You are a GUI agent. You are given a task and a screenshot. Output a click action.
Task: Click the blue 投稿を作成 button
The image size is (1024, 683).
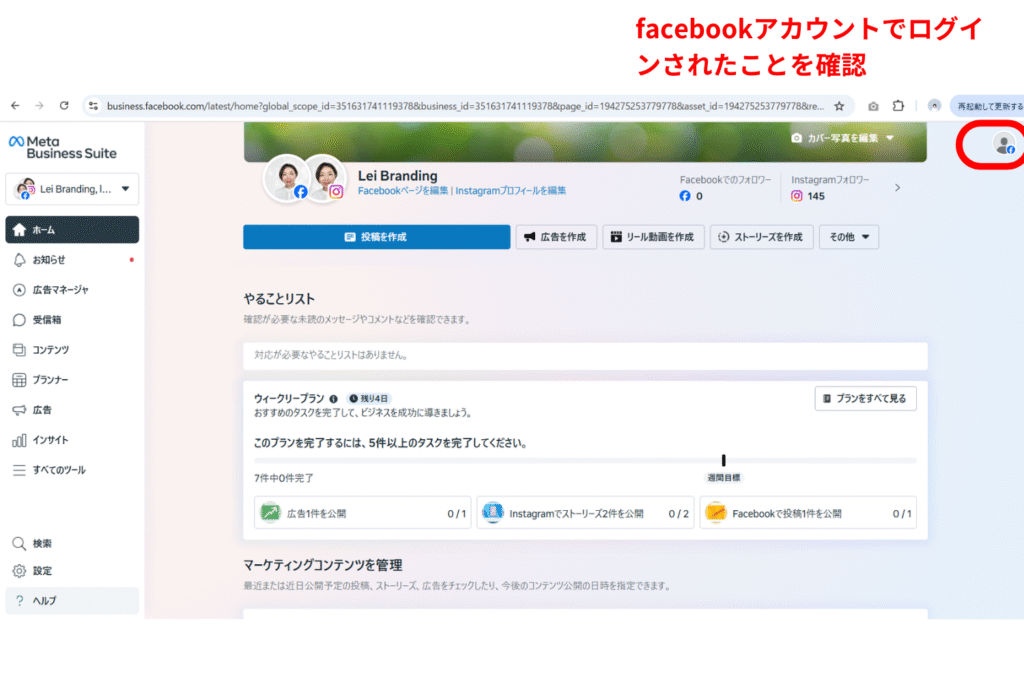pyautogui.click(x=376, y=237)
